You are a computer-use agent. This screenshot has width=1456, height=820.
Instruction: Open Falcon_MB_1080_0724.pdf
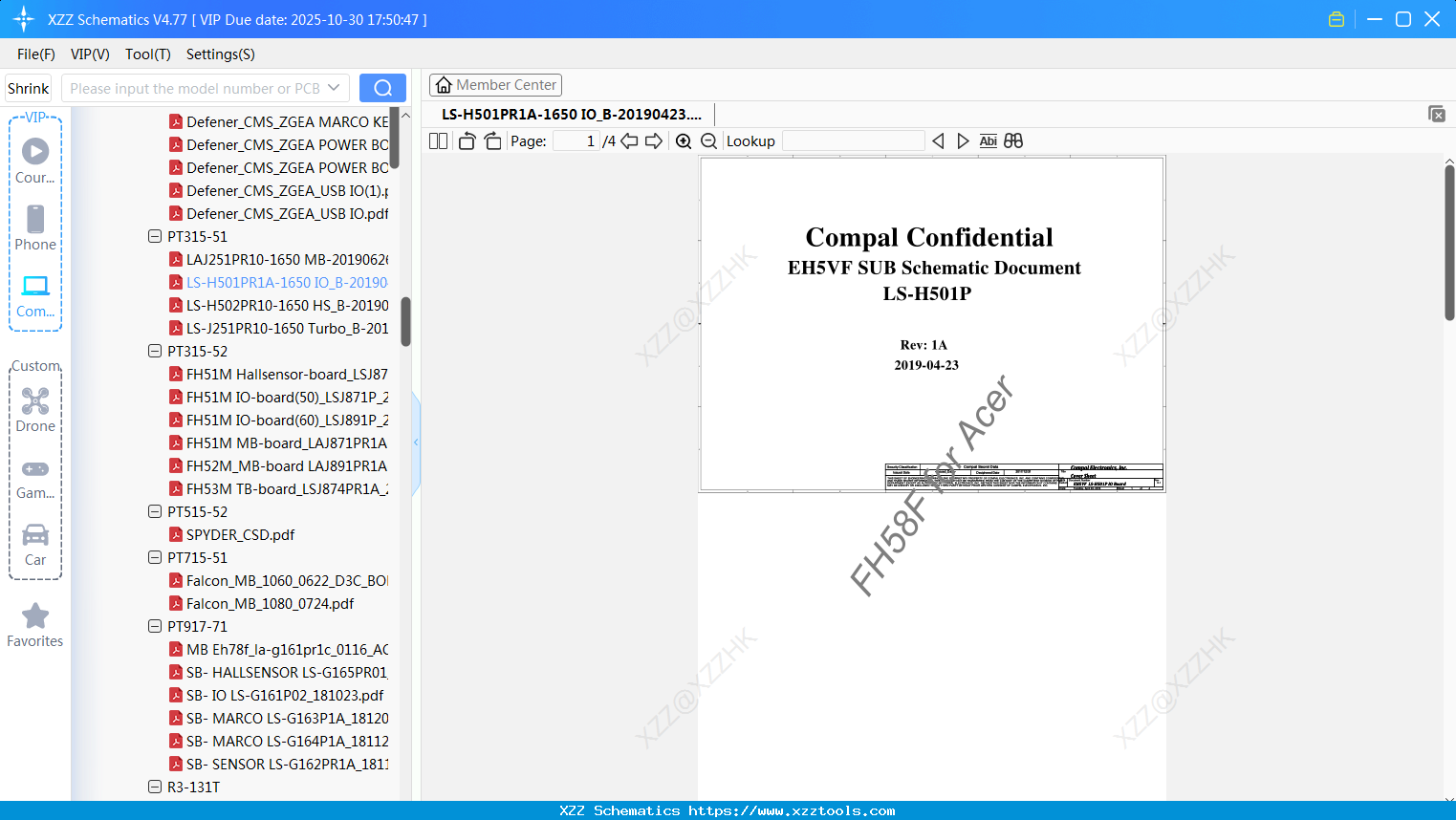click(261, 603)
